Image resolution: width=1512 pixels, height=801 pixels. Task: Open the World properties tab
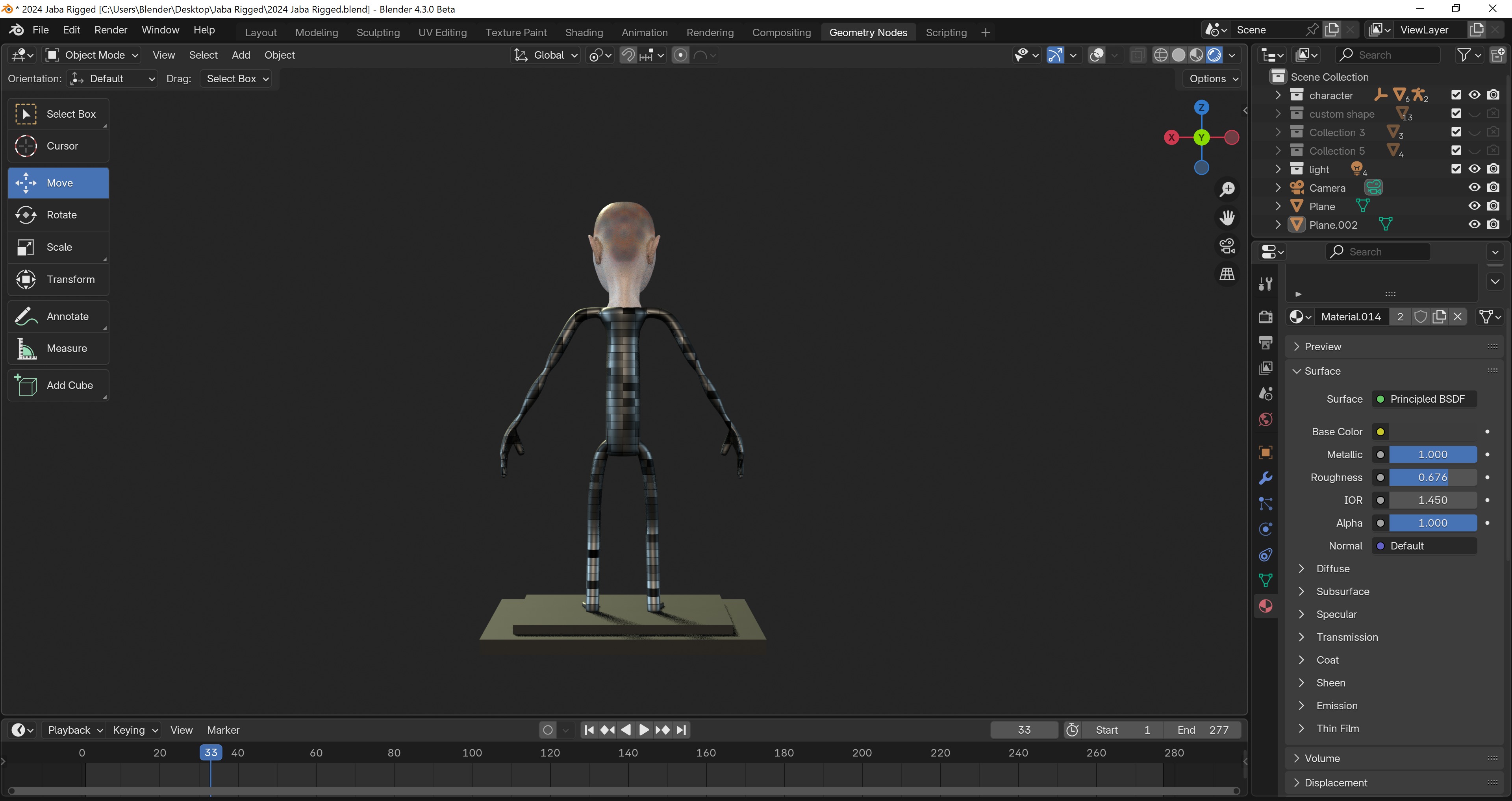(1266, 420)
